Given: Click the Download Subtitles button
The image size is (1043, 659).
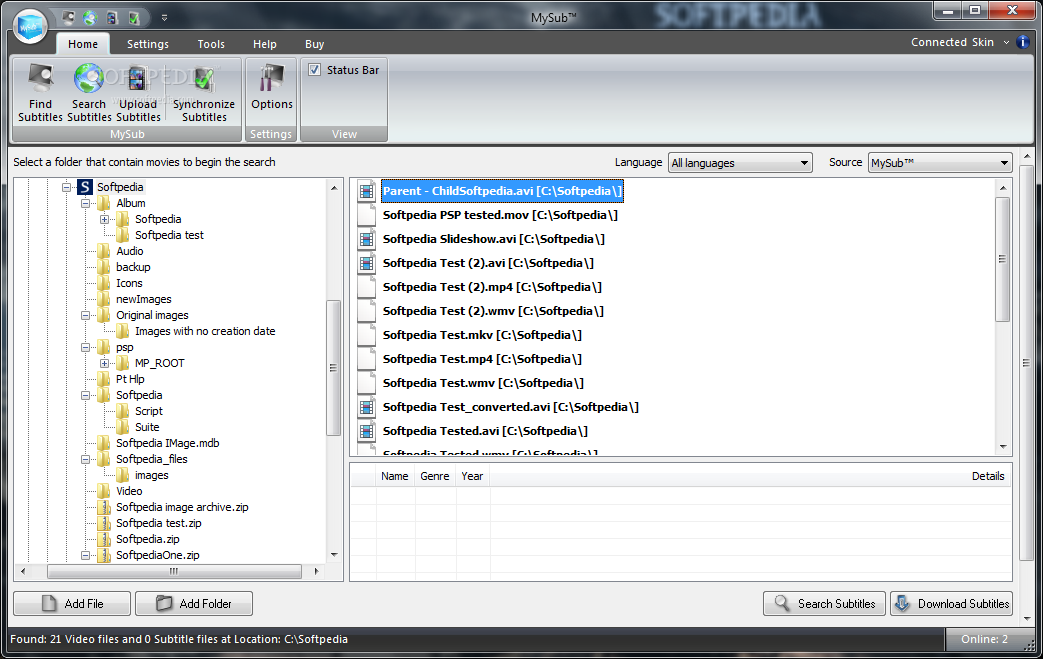Looking at the screenshot, I should [x=951, y=604].
